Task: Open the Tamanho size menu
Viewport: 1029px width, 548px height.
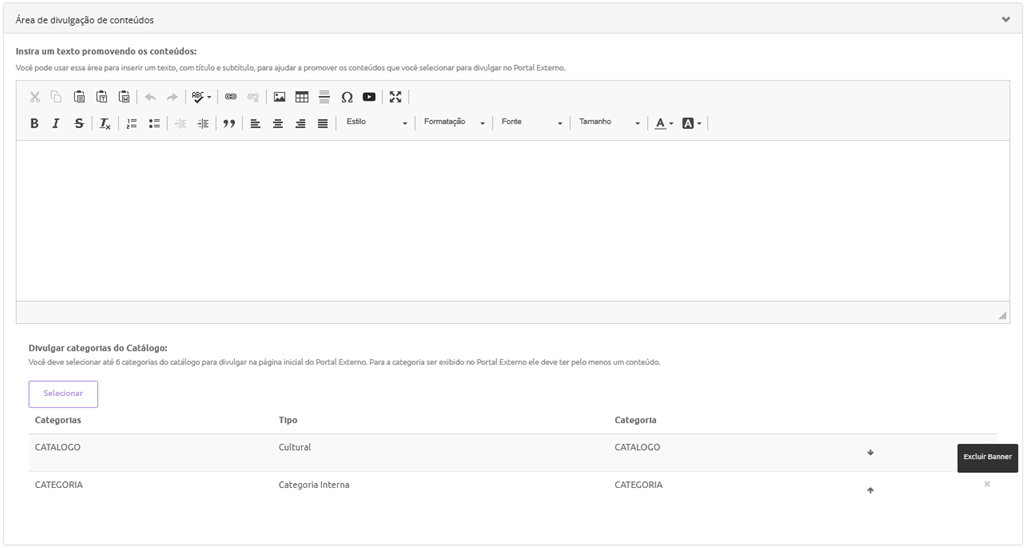Action: pos(609,123)
